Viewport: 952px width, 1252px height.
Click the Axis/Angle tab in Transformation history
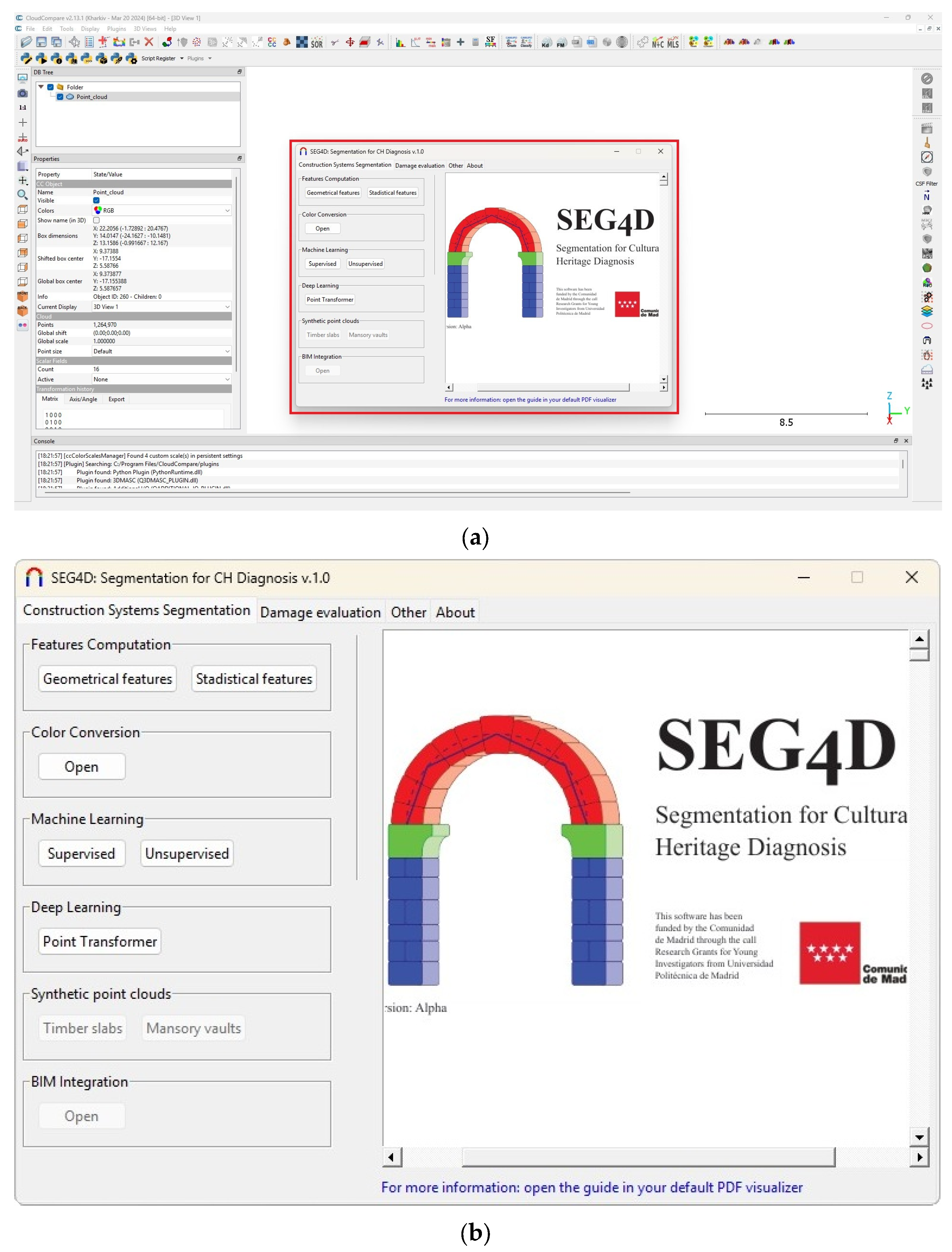pyautogui.click(x=83, y=399)
